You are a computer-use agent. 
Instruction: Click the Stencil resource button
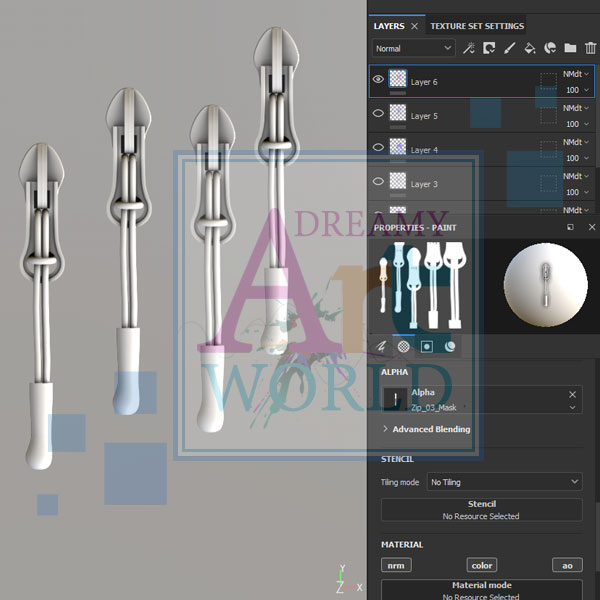481,510
